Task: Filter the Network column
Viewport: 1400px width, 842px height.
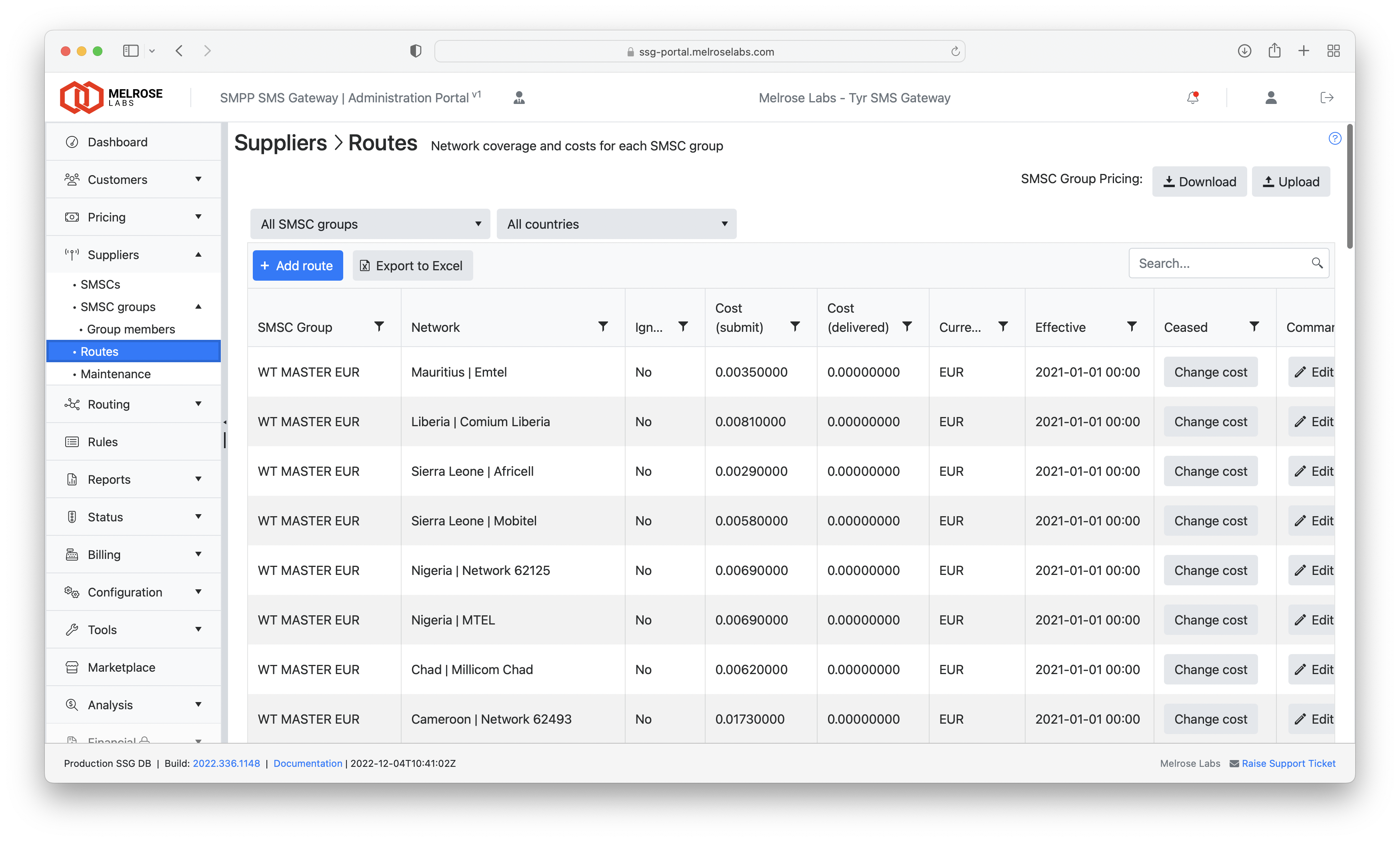Action: [603, 326]
